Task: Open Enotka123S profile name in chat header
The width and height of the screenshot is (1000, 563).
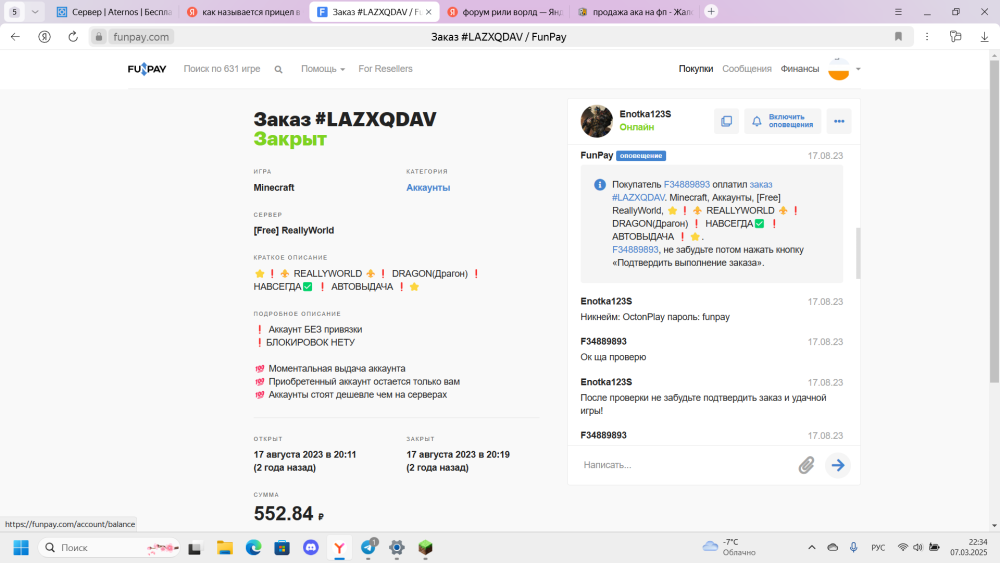Action: [x=645, y=114]
